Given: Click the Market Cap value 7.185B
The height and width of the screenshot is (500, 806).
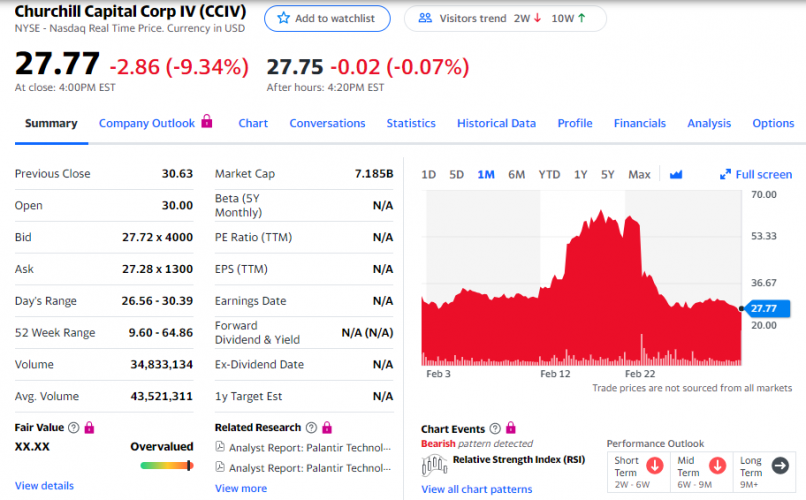Looking at the screenshot, I should [374, 174].
